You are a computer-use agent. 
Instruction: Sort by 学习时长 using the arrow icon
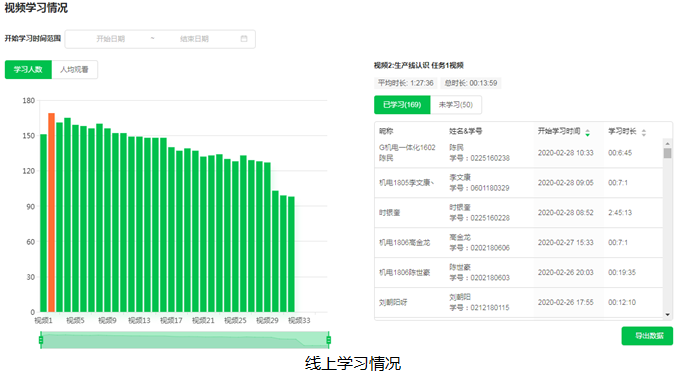coord(644,133)
